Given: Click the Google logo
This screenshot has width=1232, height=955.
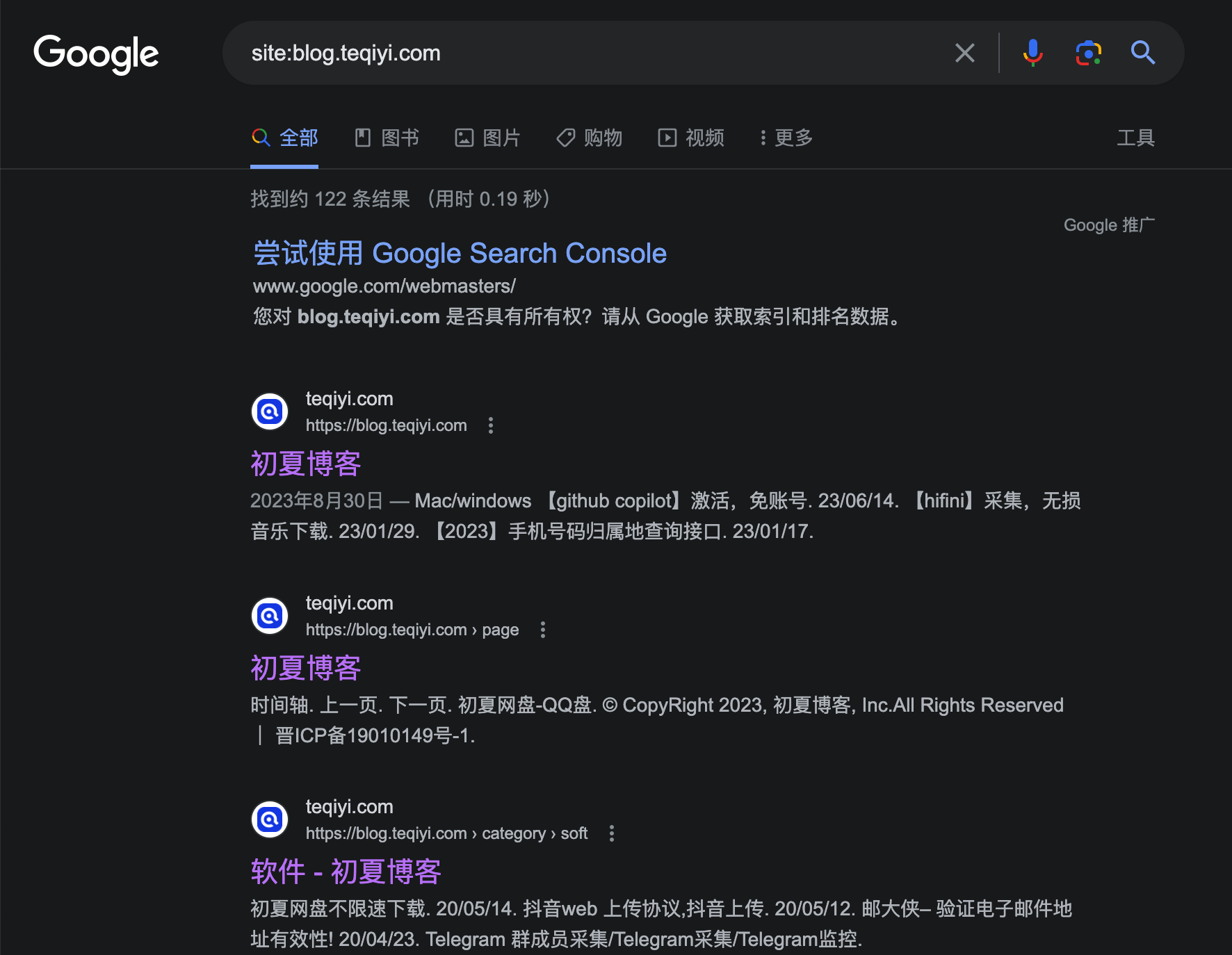Looking at the screenshot, I should (96, 54).
